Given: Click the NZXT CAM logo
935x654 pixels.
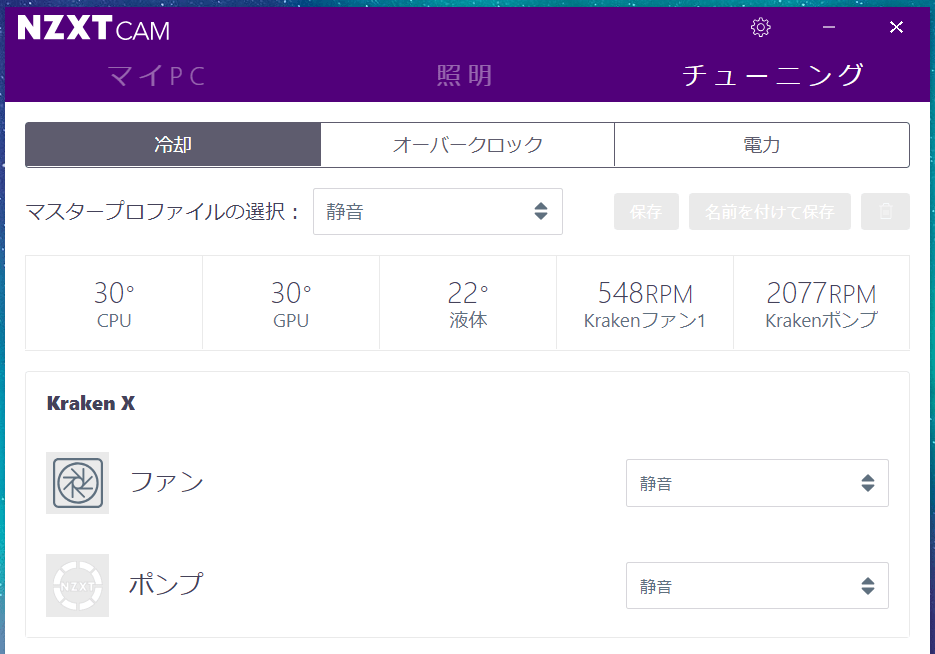Looking at the screenshot, I should (x=94, y=28).
